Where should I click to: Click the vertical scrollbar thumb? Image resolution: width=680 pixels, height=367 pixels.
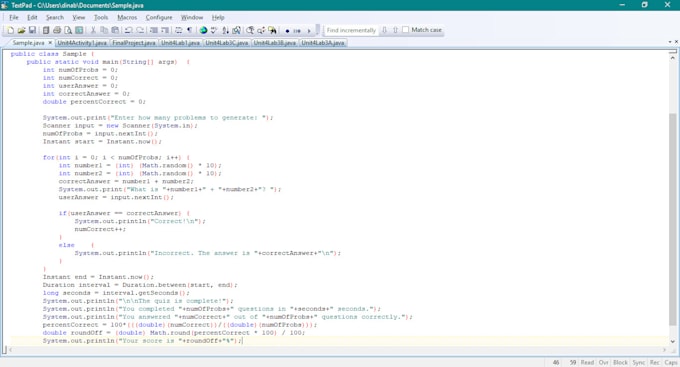click(673, 219)
